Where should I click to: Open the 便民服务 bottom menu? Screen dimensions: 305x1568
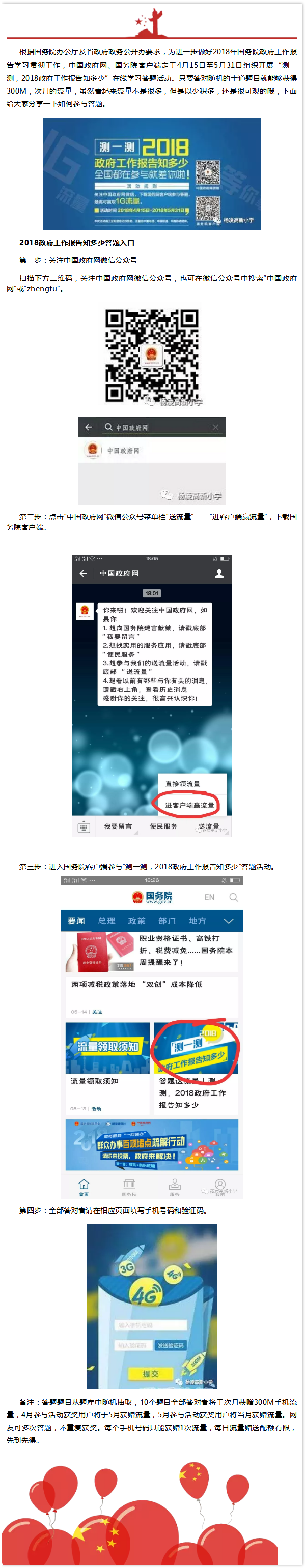point(163,826)
